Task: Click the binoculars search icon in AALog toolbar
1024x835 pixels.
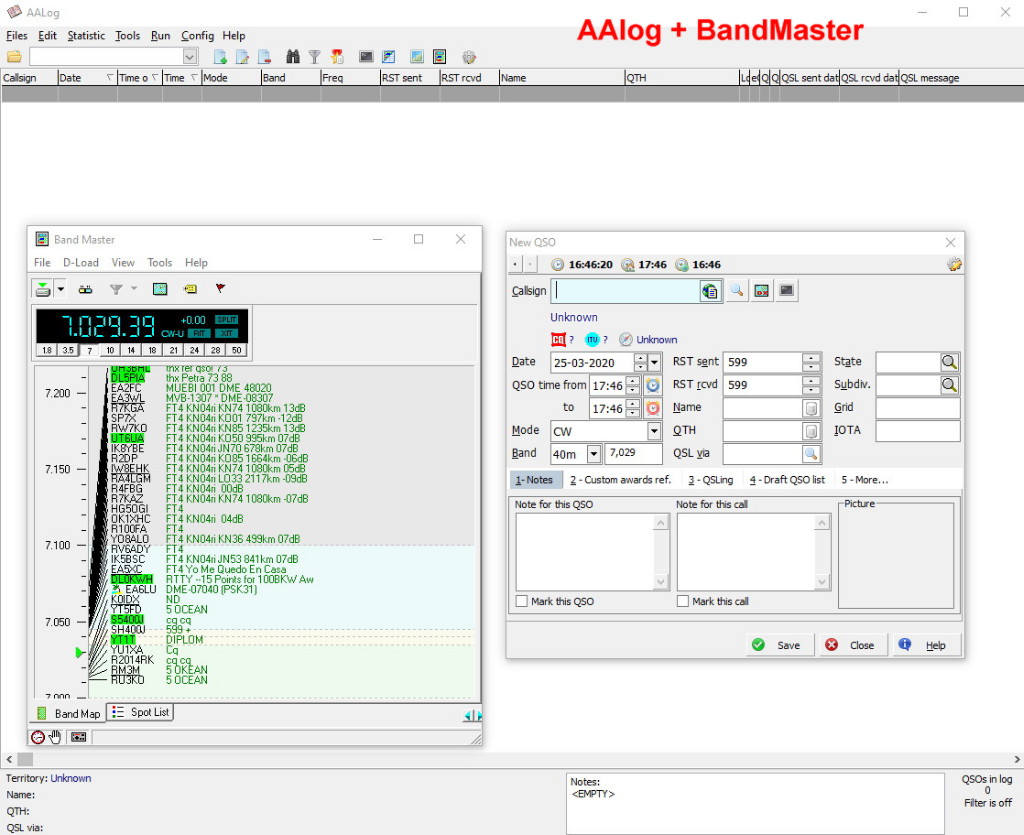Action: 293,57
